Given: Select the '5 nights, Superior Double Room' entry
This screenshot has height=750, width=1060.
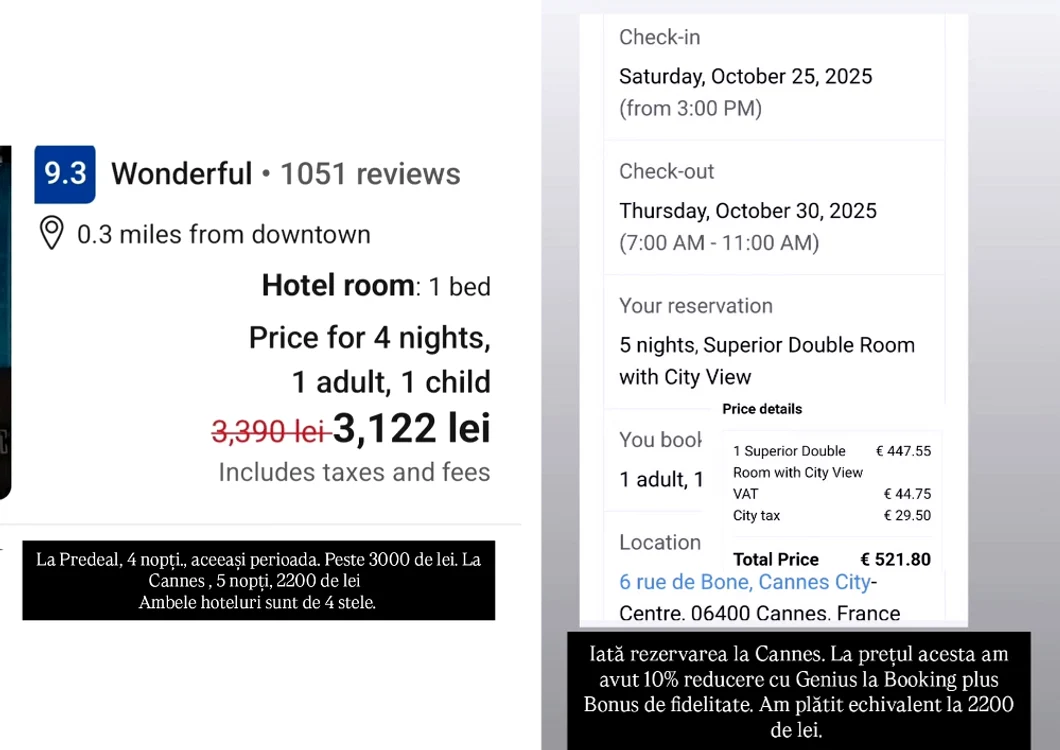Looking at the screenshot, I should pyautogui.click(x=766, y=345).
